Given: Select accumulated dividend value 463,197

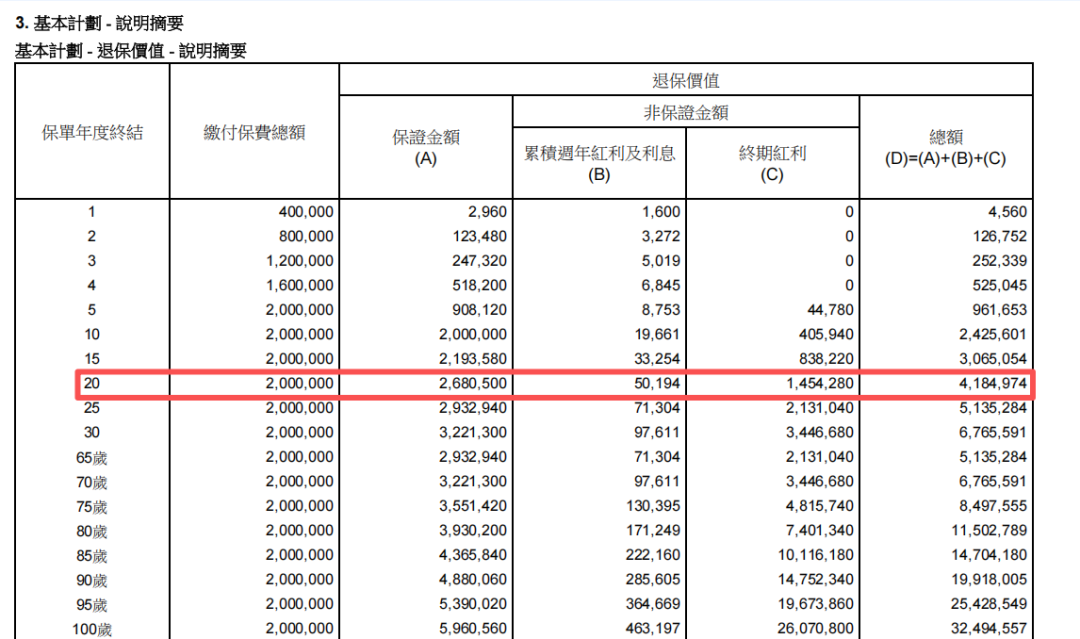Looking at the screenshot, I should coord(650,629).
